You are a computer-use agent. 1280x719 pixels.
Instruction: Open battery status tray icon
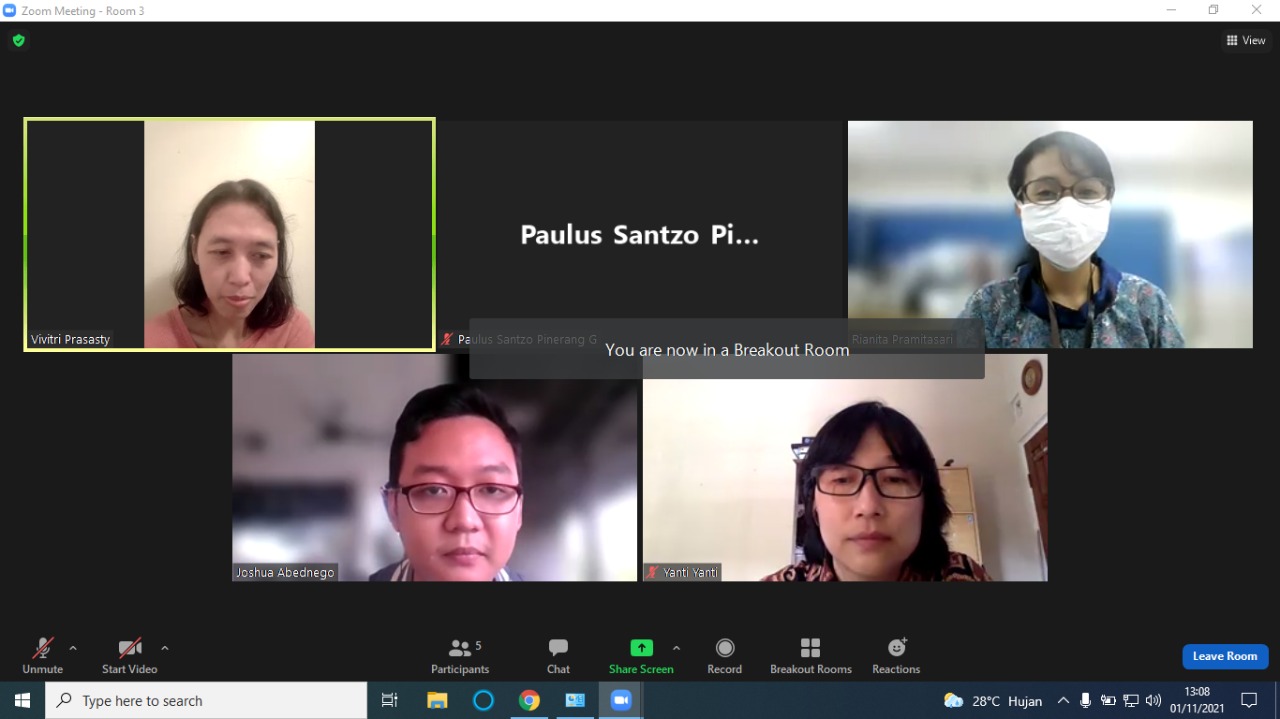point(1108,700)
